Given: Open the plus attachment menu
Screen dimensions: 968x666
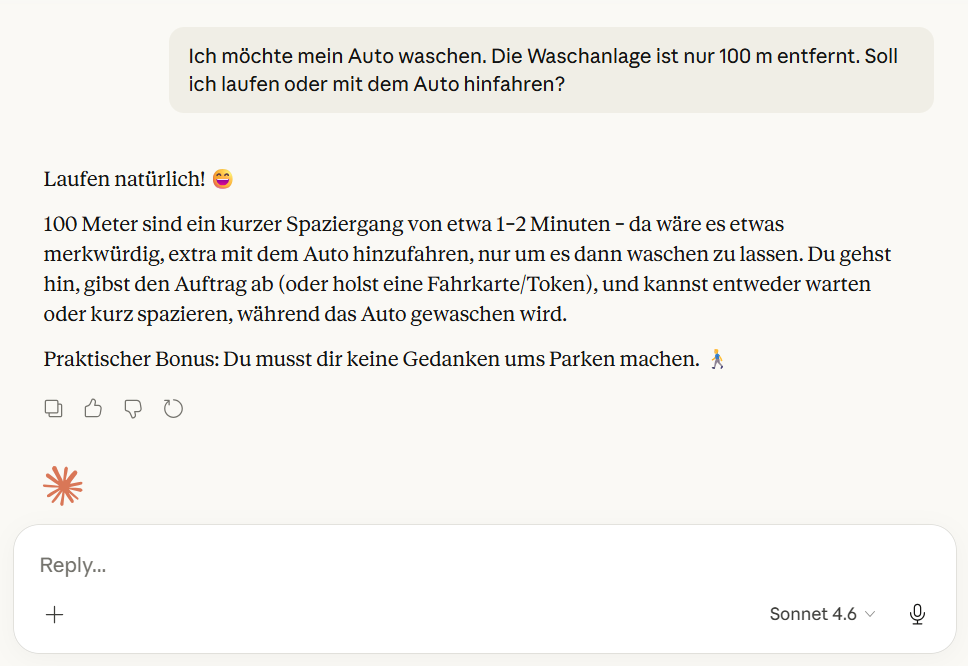Looking at the screenshot, I should coord(54,614).
